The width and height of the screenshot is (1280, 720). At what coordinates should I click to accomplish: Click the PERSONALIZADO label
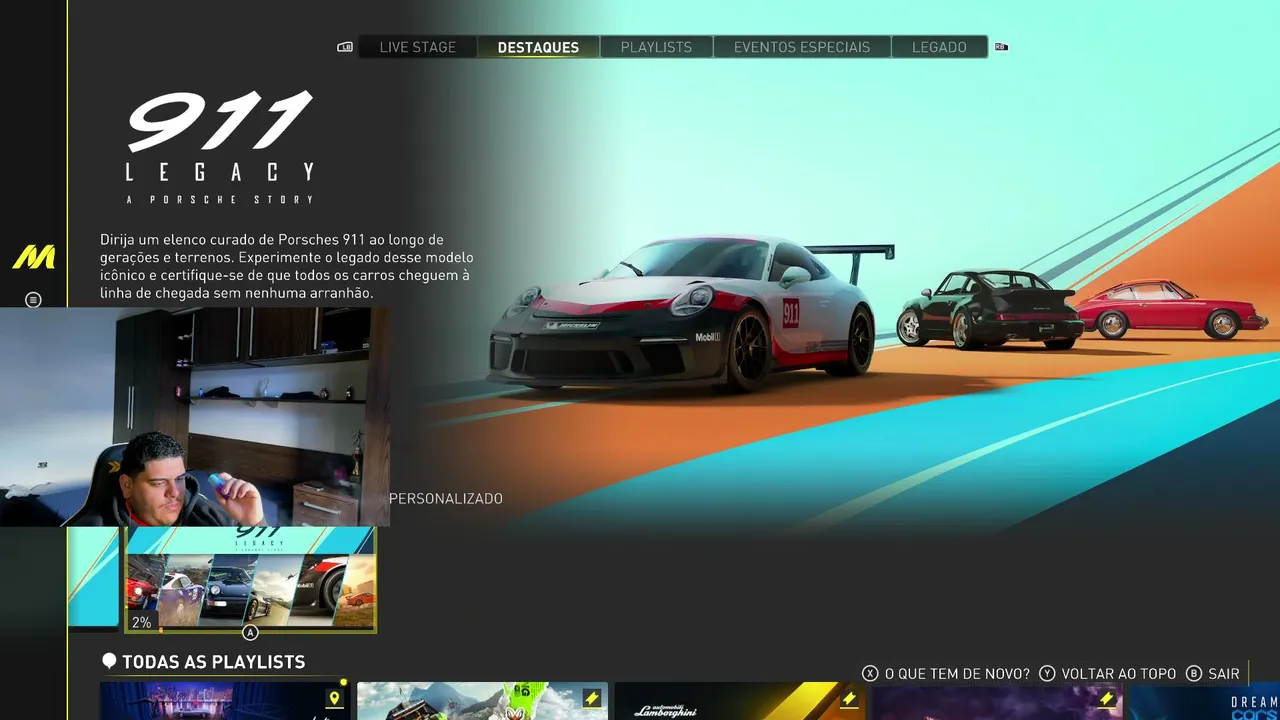(446, 498)
